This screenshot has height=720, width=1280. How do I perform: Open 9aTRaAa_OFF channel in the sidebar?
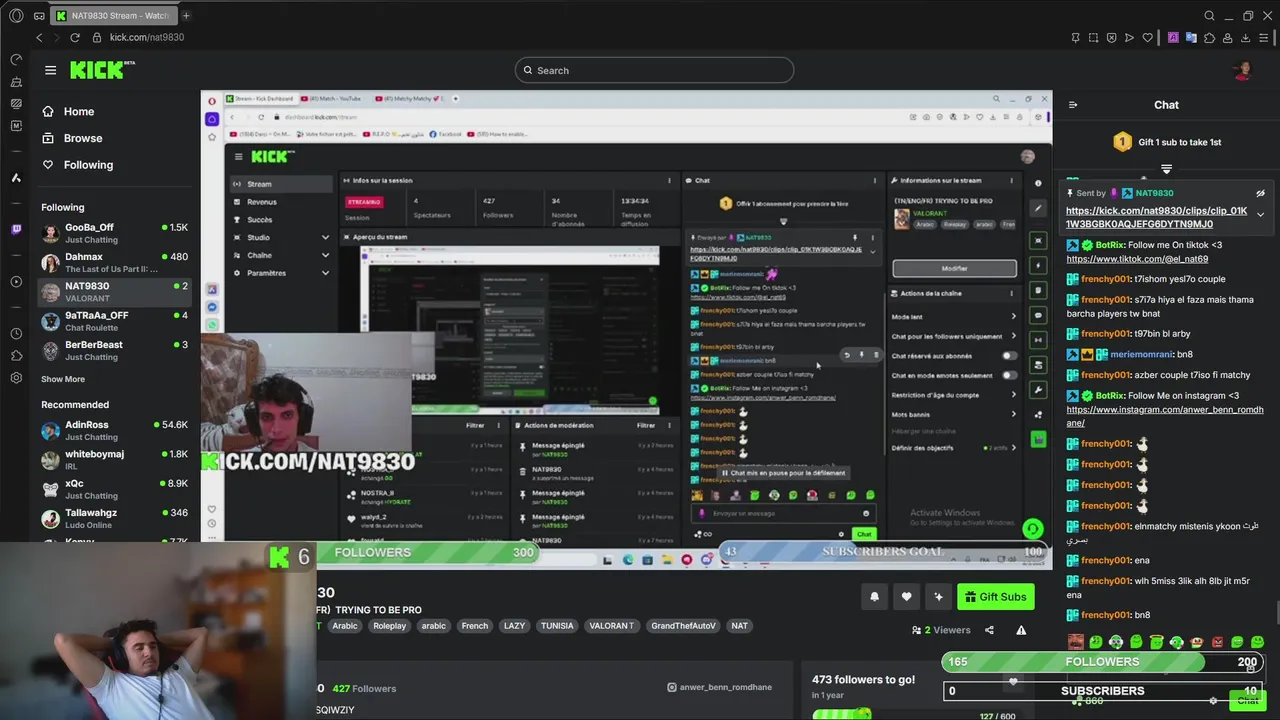114,321
